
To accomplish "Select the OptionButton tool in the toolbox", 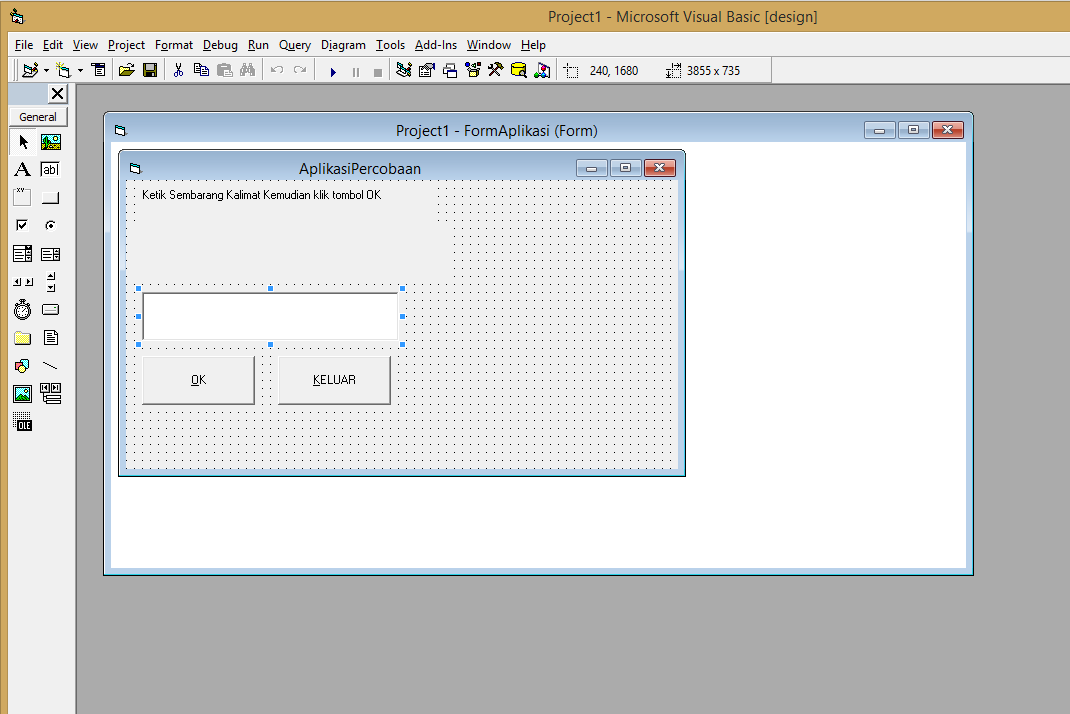I will click(50, 224).
